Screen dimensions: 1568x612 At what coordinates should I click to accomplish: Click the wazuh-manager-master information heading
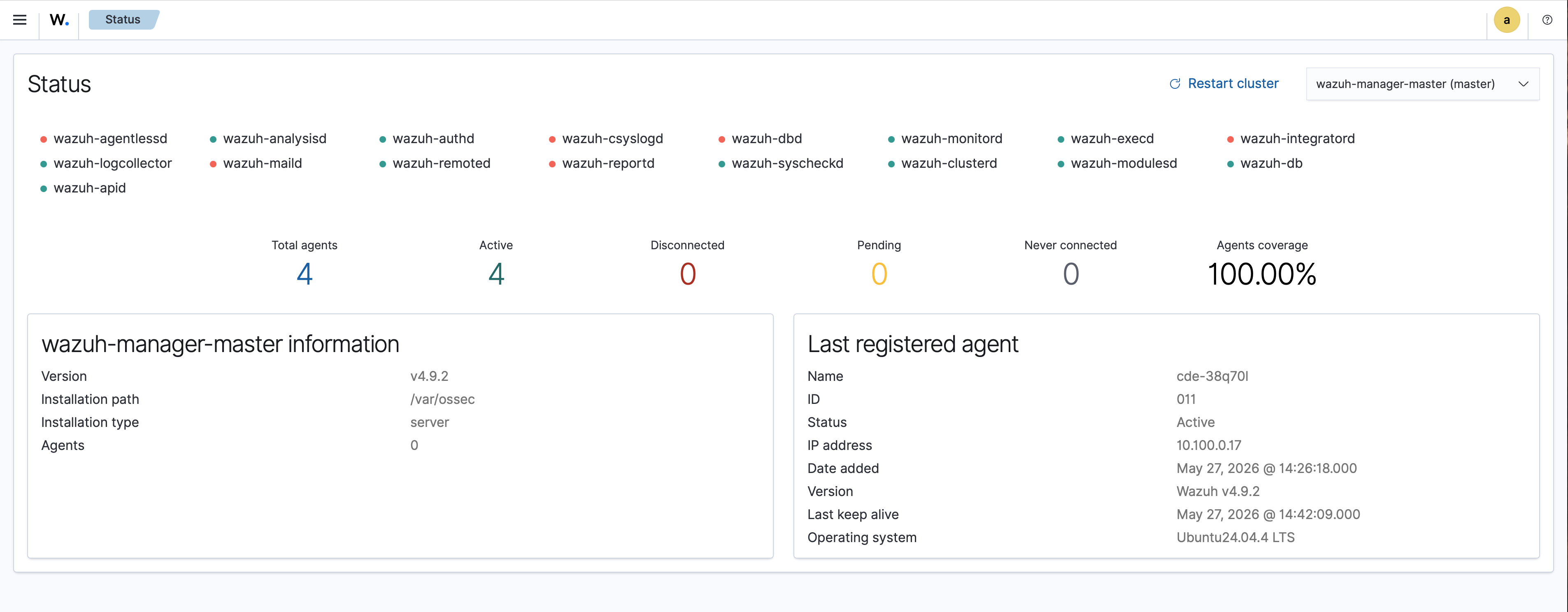(x=220, y=344)
